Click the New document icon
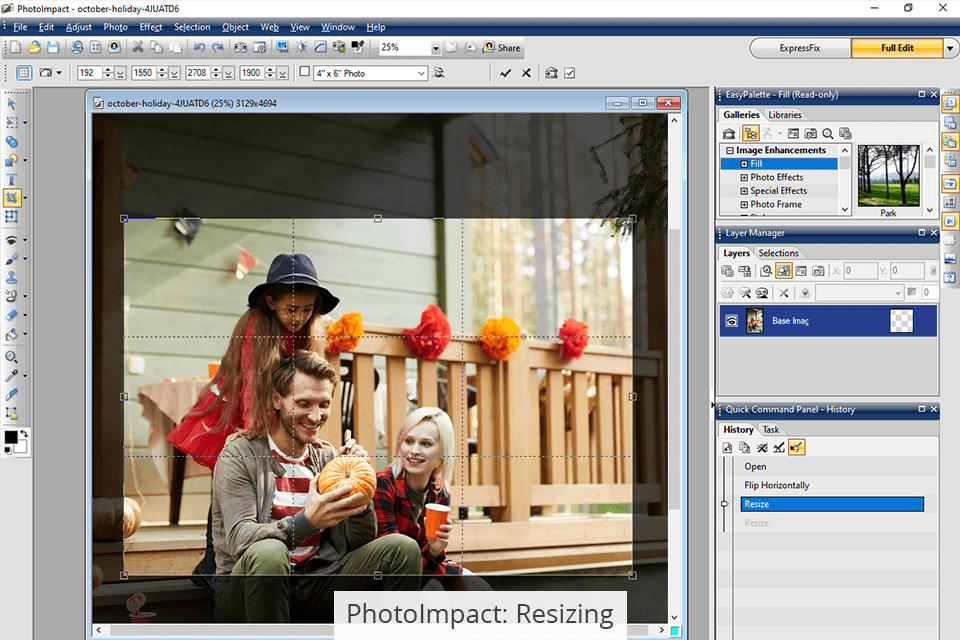The height and width of the screenshot is (640, 960). [x=16, y=47]
